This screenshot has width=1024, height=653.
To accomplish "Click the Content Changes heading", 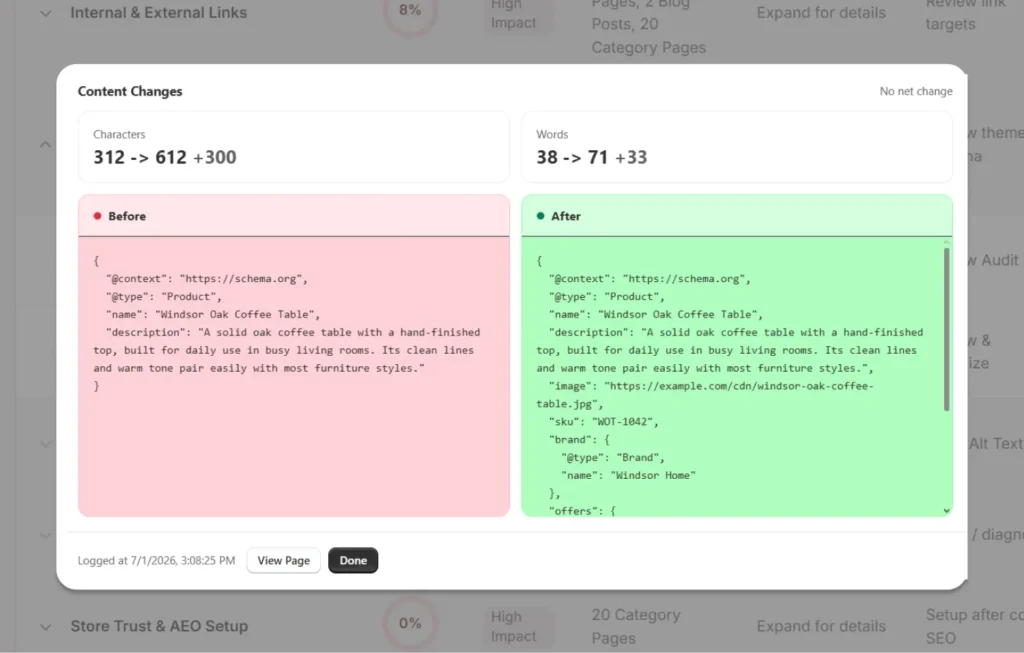I will [x=130, y=91].
